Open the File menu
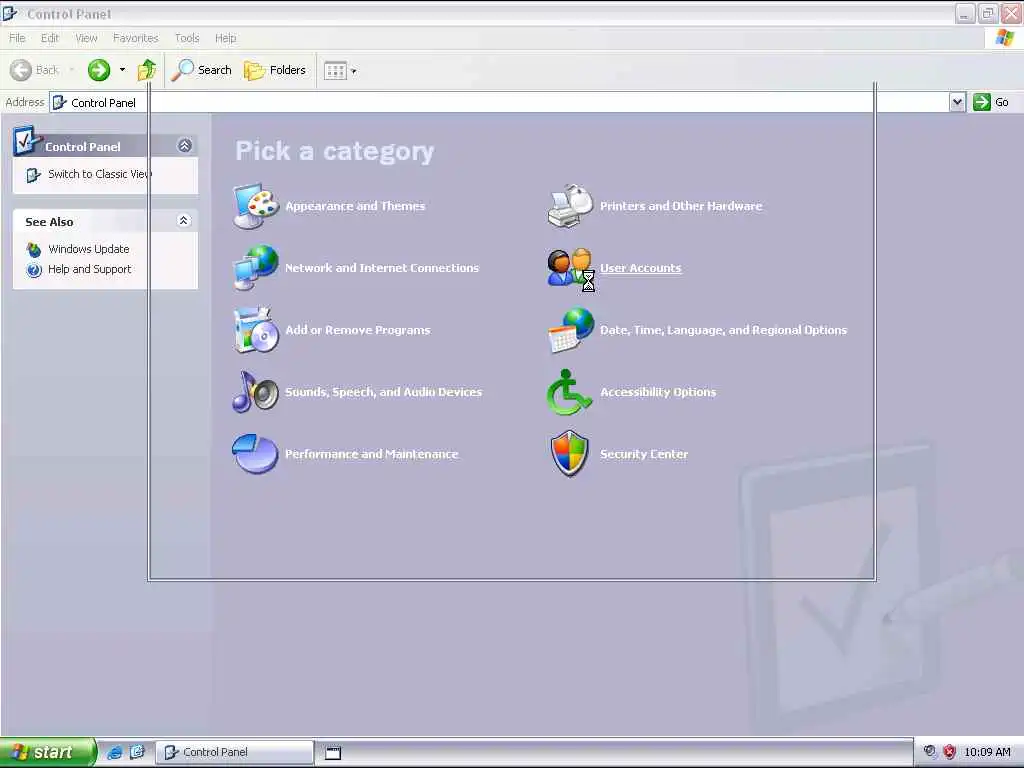 coord(17,38)
